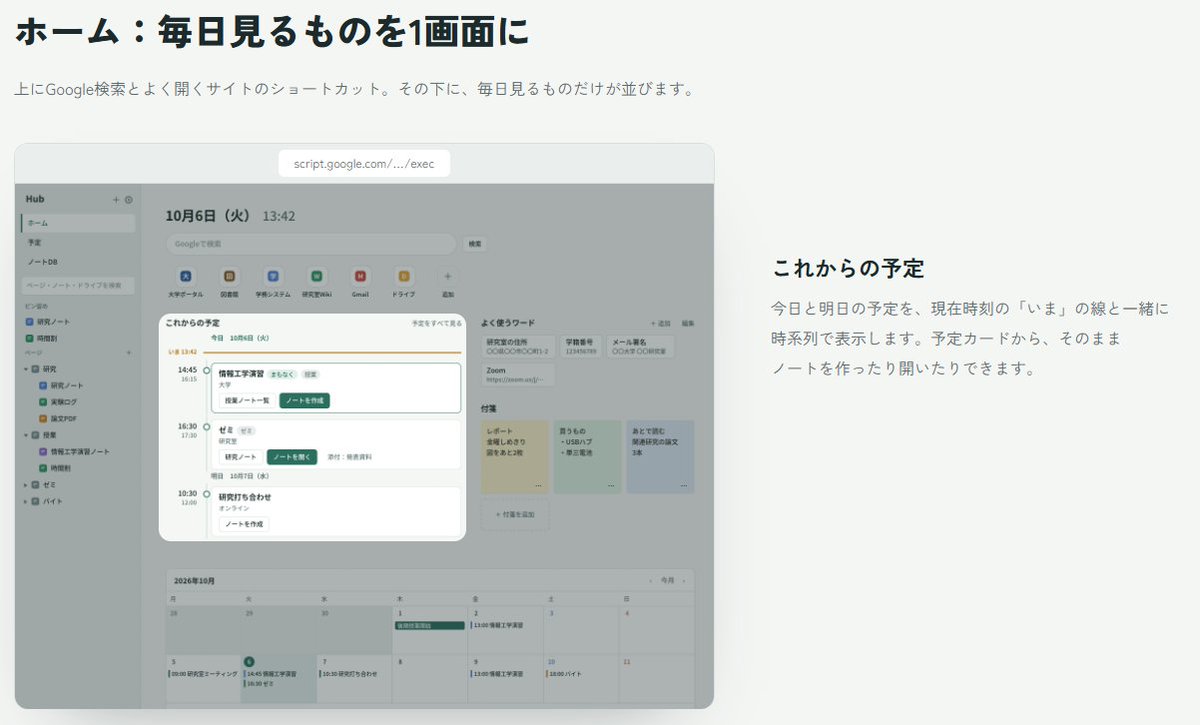1200x725 pixels.
Task: Select the yellow レポート sticky note
Action: [515, 456]
